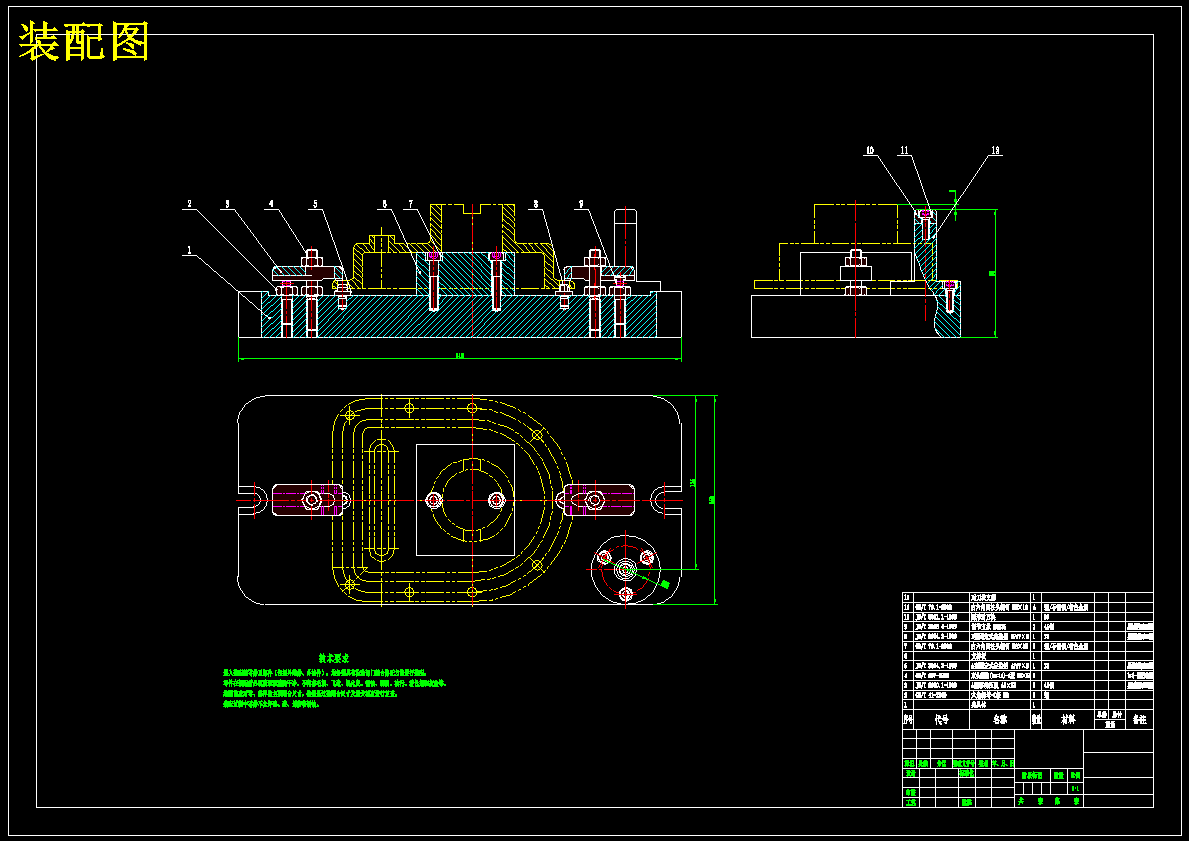This screenshot has height=841, width=1189.
Task: Select part balloon number 10 in side view
Action: coord(869,151)
